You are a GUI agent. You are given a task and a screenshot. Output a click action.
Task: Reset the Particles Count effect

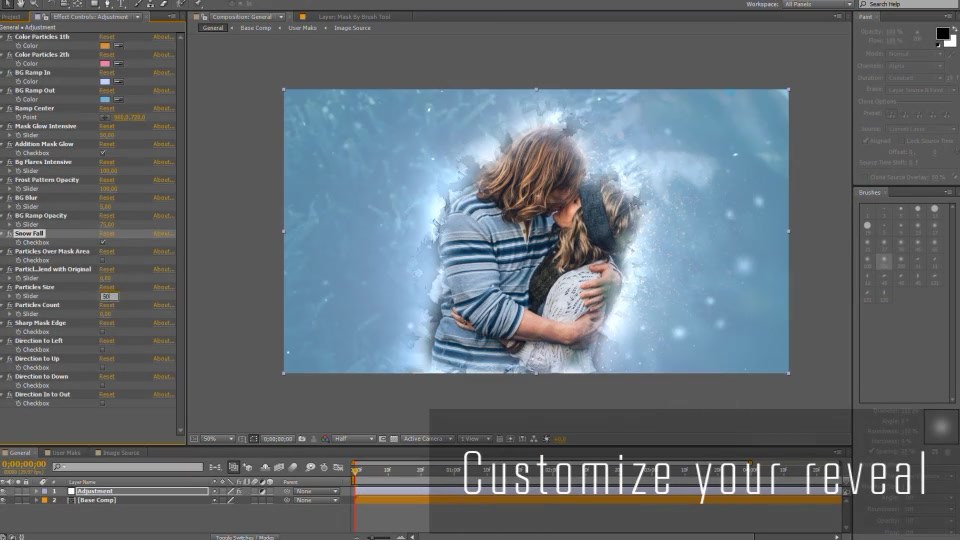[107, 305]
